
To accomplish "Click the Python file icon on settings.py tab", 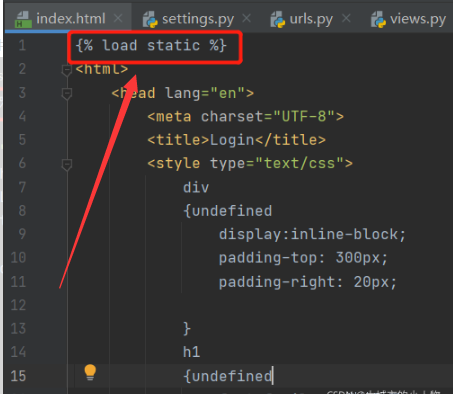I will click(x=150, y=19).
